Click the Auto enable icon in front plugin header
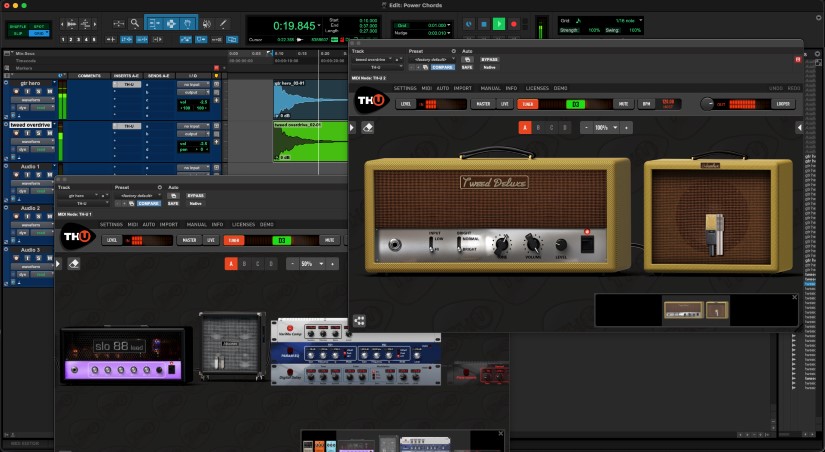825x452 pixels. [x=467, y=59]
